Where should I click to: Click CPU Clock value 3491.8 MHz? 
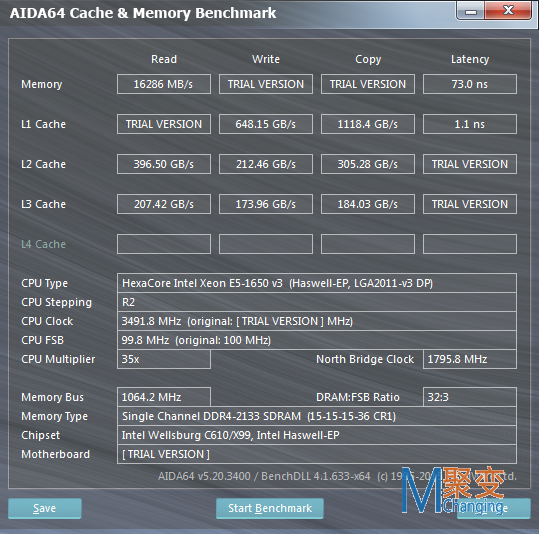coord(317,321)
